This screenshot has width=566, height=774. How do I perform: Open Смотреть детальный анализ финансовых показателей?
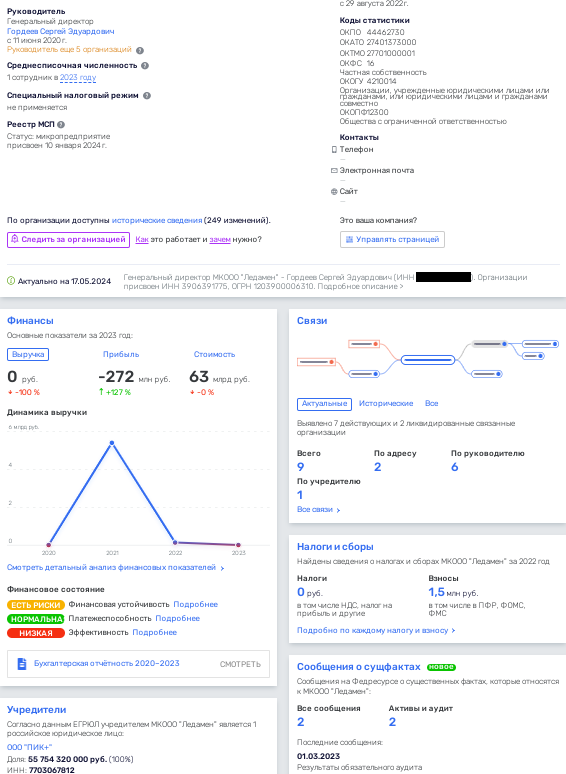(115, 568)
